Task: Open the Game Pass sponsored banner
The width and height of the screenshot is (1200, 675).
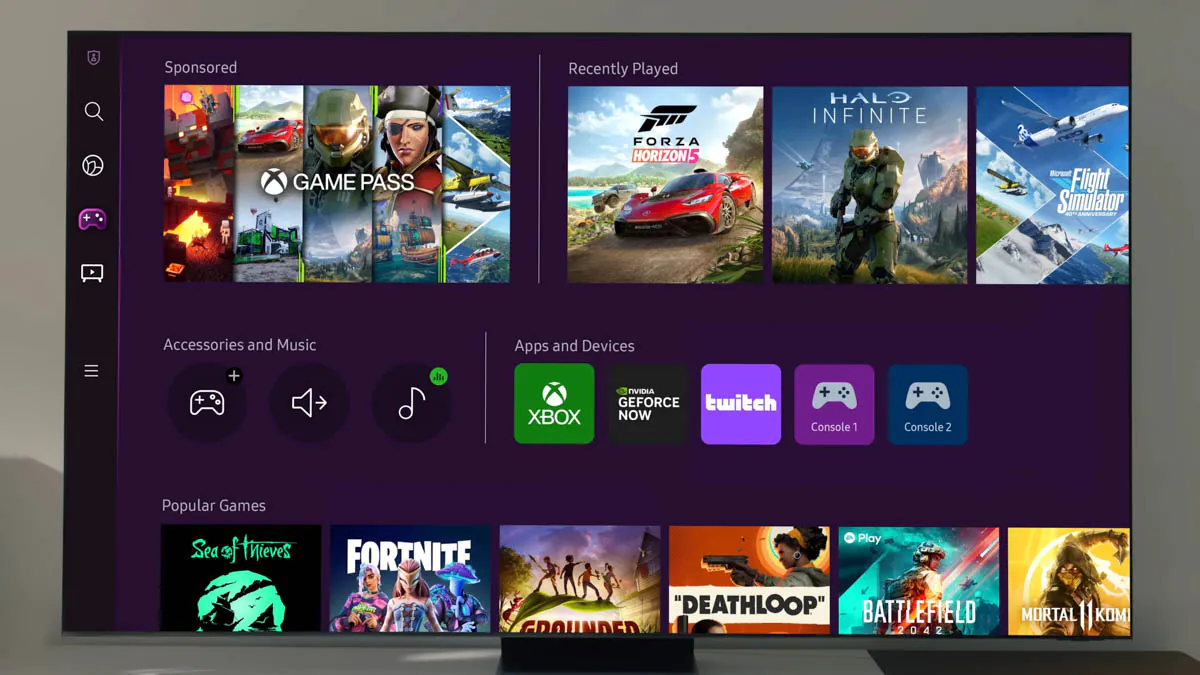Action: [336, 184]
